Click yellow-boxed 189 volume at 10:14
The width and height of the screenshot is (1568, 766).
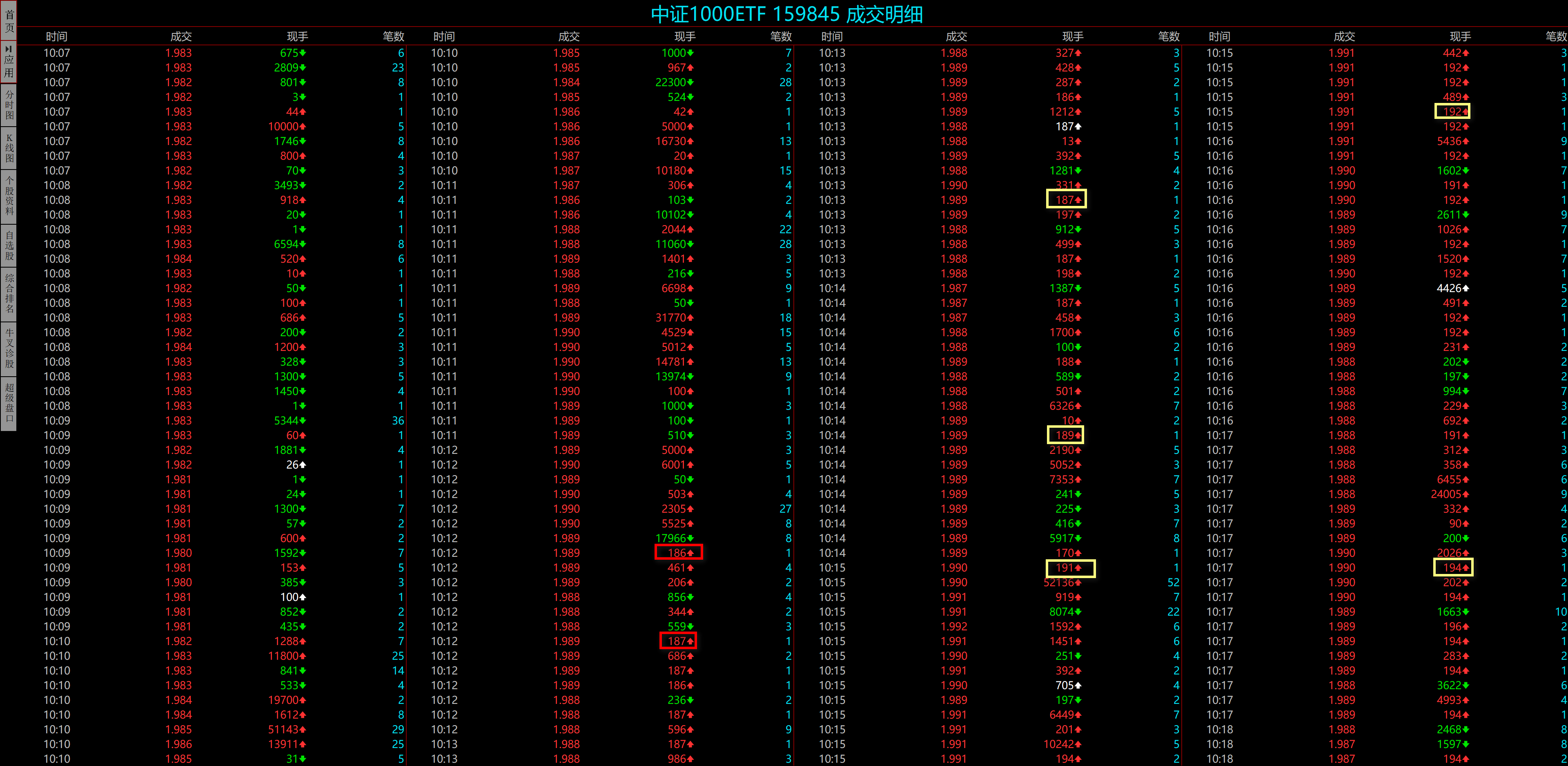click(x=1065, y=435)
